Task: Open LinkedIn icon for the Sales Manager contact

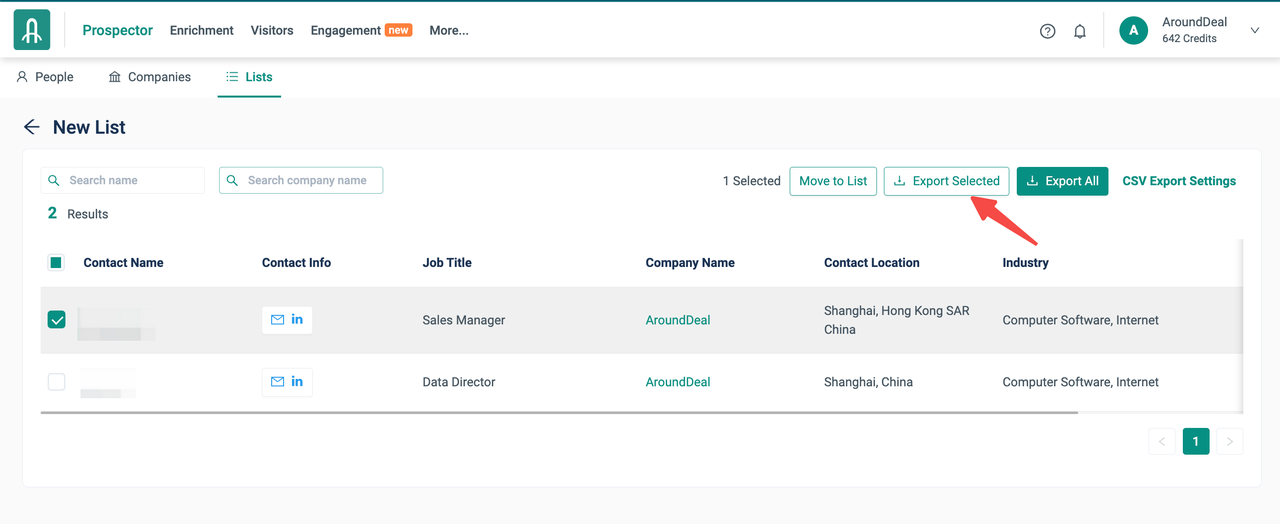Action: [297, 320]
